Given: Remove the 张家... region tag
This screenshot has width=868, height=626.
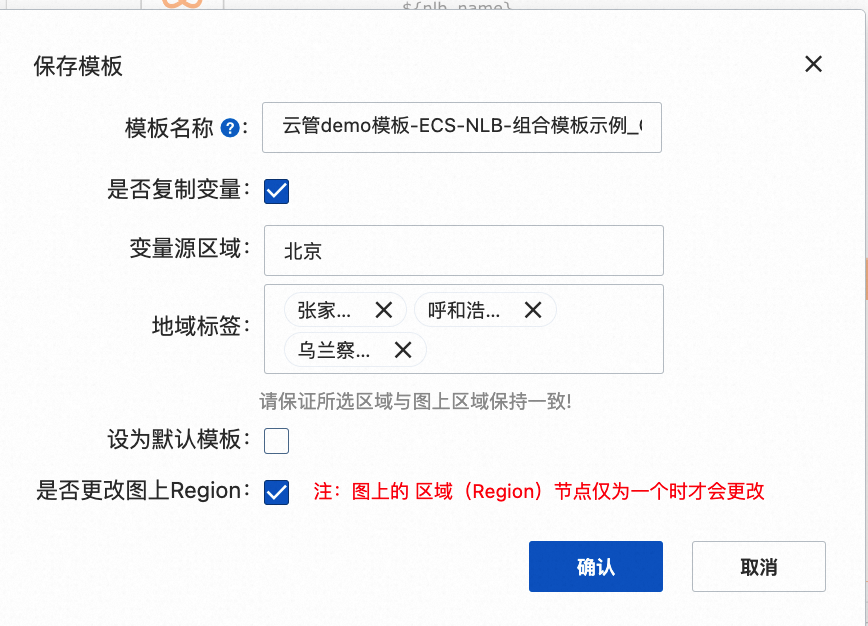Looking at the screenshot, I should (384, 310).
